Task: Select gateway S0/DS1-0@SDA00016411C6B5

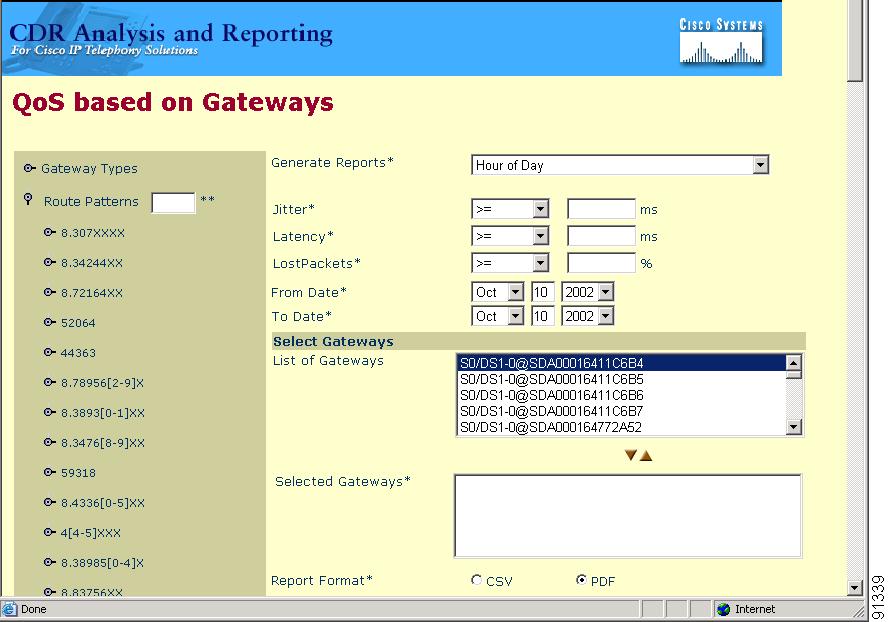Action: pyautogui.click(x=621, y=379)
